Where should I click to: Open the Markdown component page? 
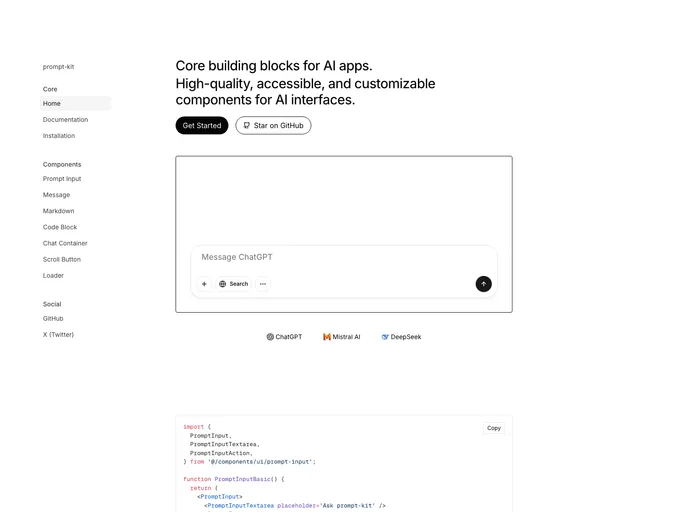(58, 211)
